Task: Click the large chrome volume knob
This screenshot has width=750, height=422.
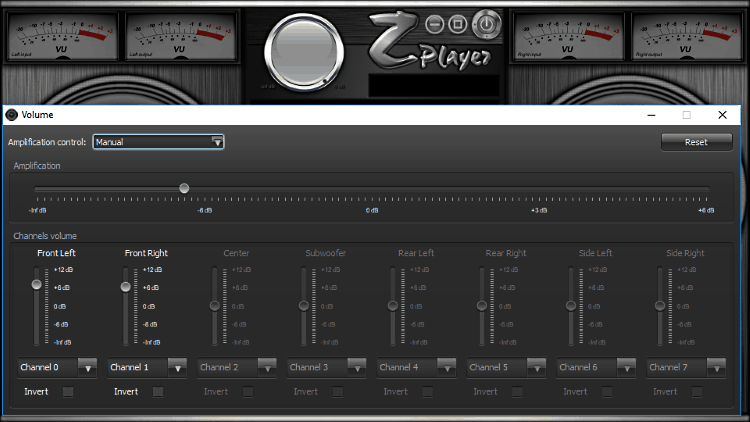Action: 304,52
